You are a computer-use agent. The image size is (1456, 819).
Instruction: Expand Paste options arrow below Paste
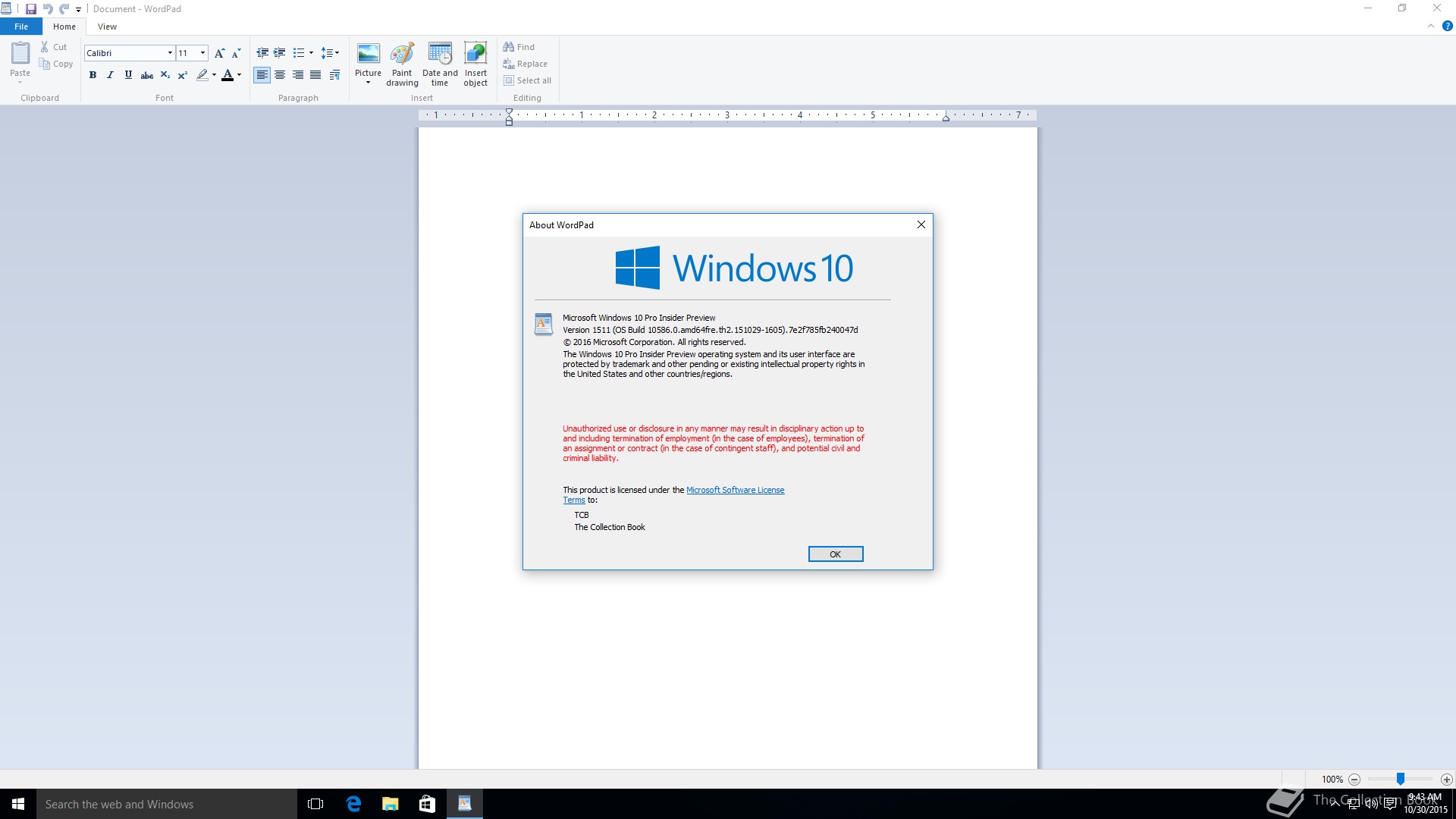[x=20, y=82]
